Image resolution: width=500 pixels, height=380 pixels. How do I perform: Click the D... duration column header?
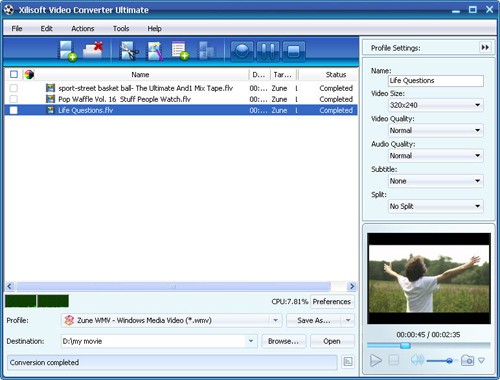coord(259,74)
